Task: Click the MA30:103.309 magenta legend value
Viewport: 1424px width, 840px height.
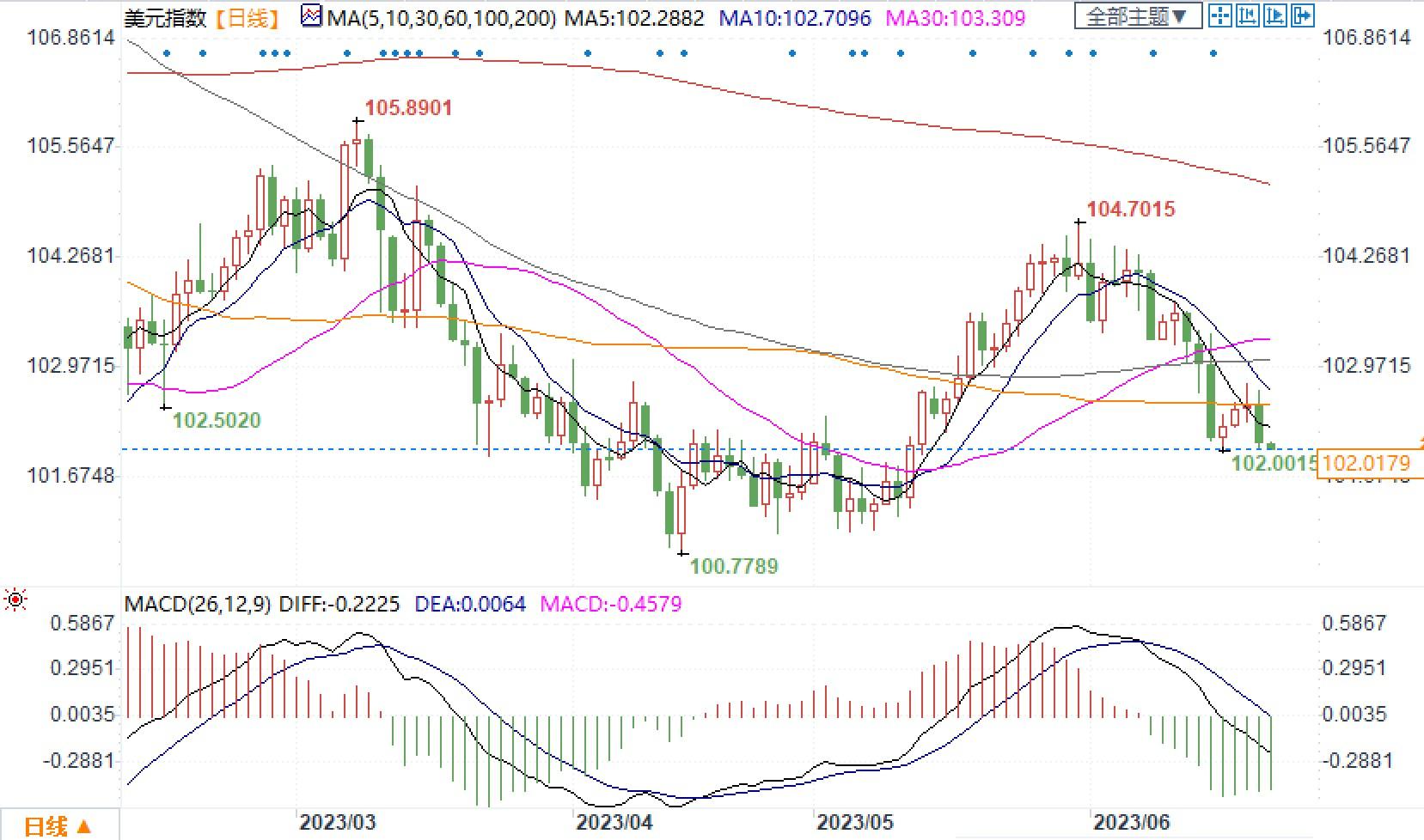Action: coord(955,18)
